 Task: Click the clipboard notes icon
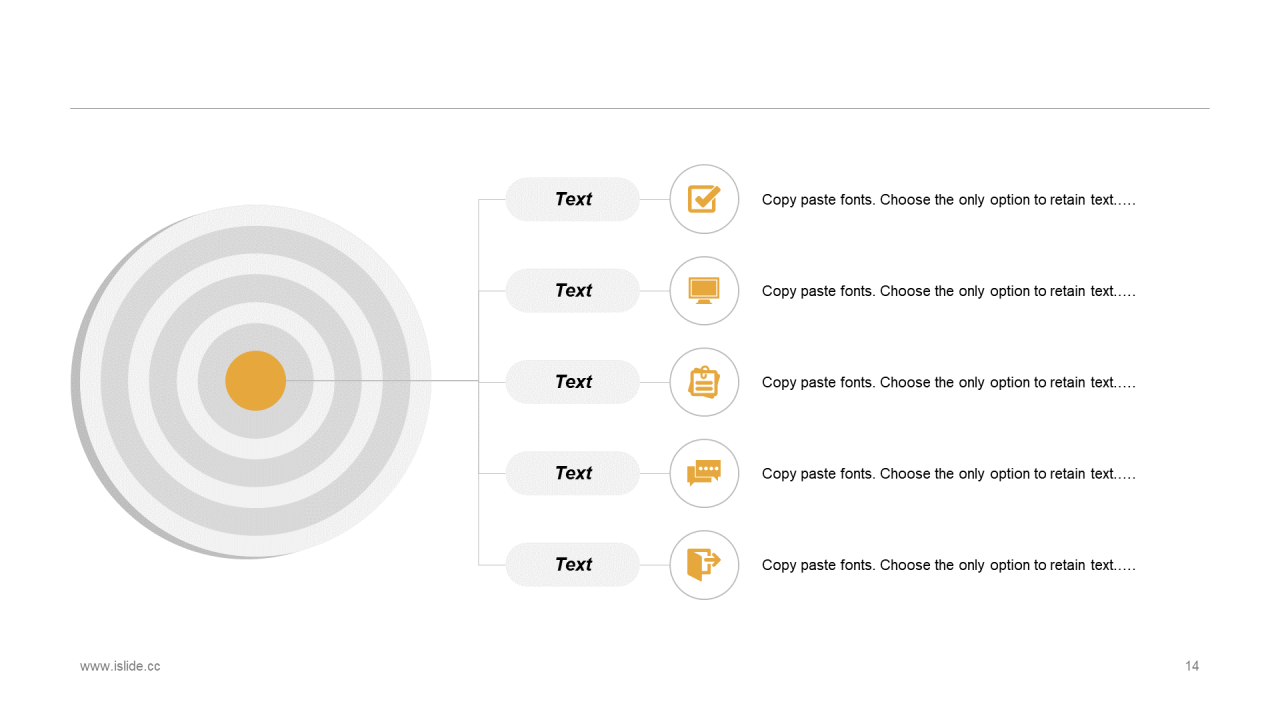pyautogui.click(x=704, y=382)
